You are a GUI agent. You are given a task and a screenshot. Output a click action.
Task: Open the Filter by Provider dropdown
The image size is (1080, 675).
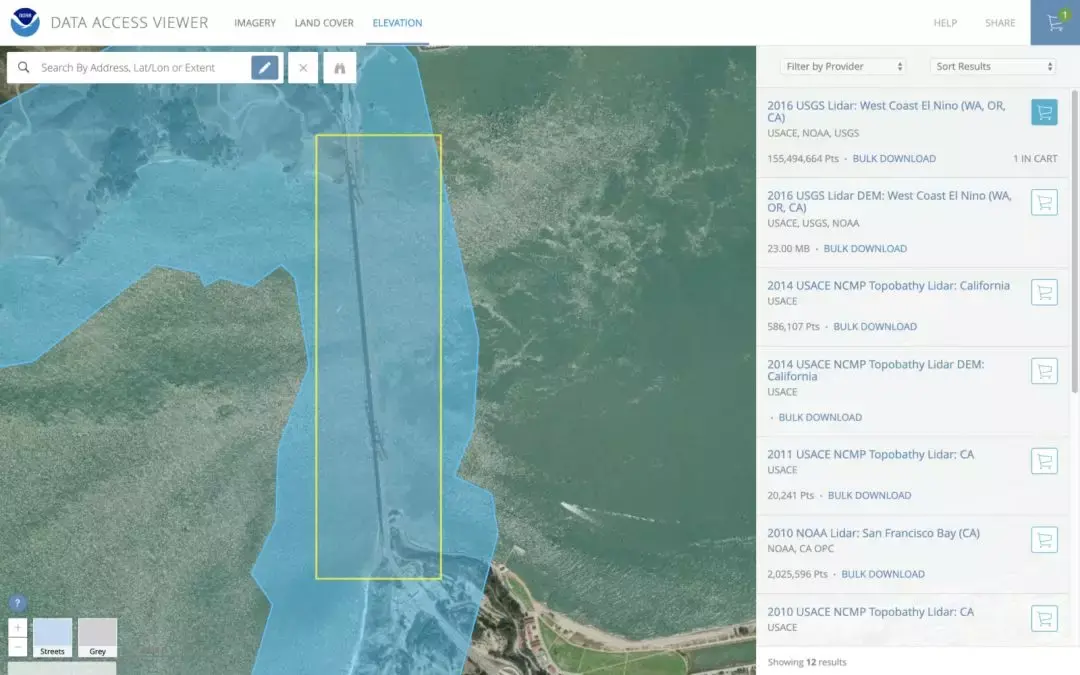pyautogui.click(x=843, y=66)
